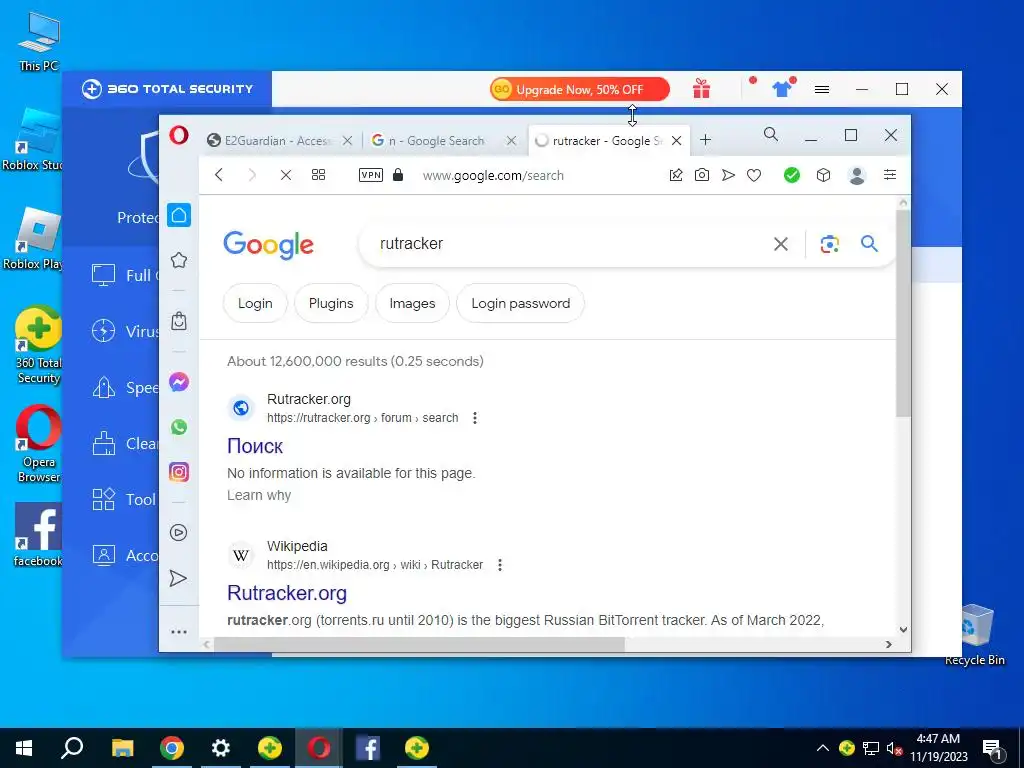Open the edit page pencil icon in address bar

[676, 175]
